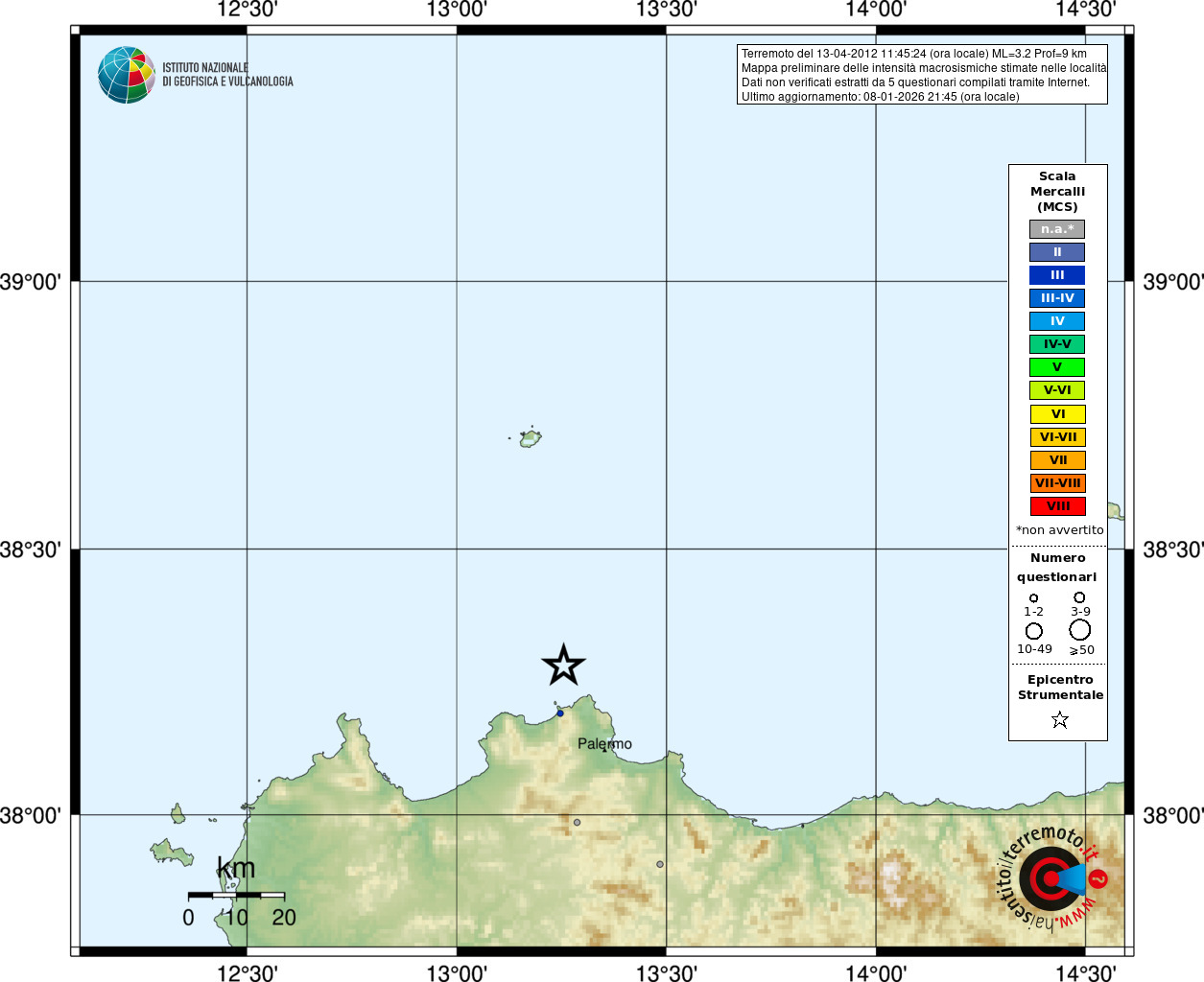The width and height of the screenshot is (1204, 982).
Task: Select the n.a.* gray legend swatch
Action: pos(1057,229)
